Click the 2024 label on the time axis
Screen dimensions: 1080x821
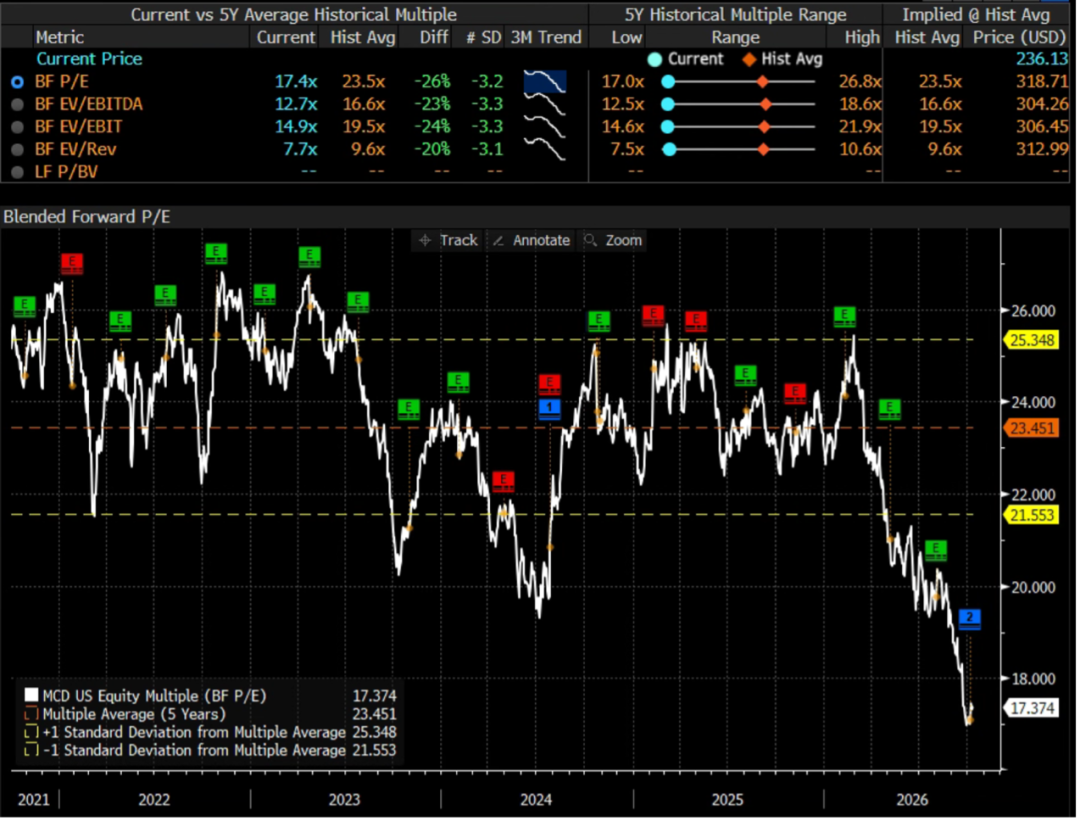536,800
